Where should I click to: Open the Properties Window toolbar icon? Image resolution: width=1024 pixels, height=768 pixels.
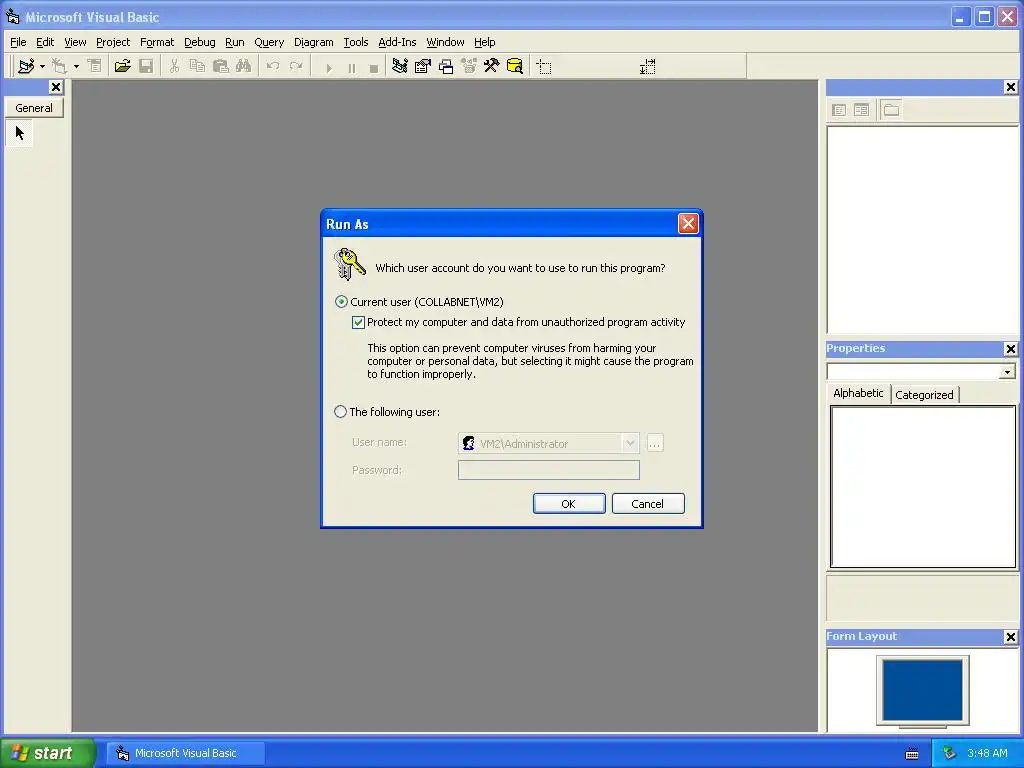click(423, 66)
